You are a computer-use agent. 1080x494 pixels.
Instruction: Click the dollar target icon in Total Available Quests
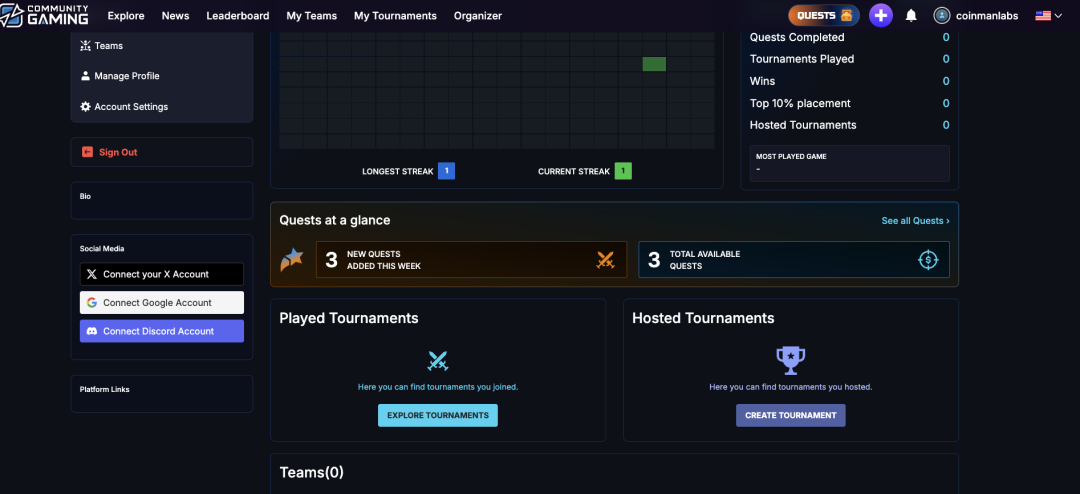coord(928,260)
